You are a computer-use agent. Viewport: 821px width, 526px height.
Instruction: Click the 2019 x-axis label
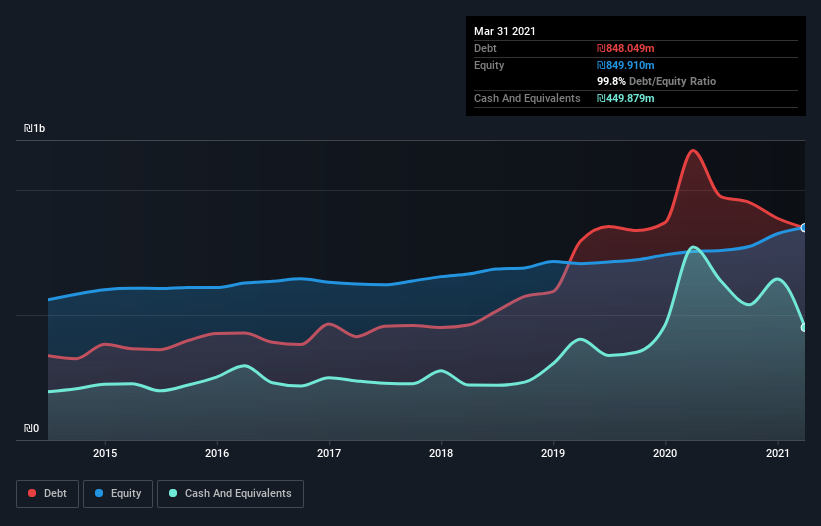(x=553, y=453)
